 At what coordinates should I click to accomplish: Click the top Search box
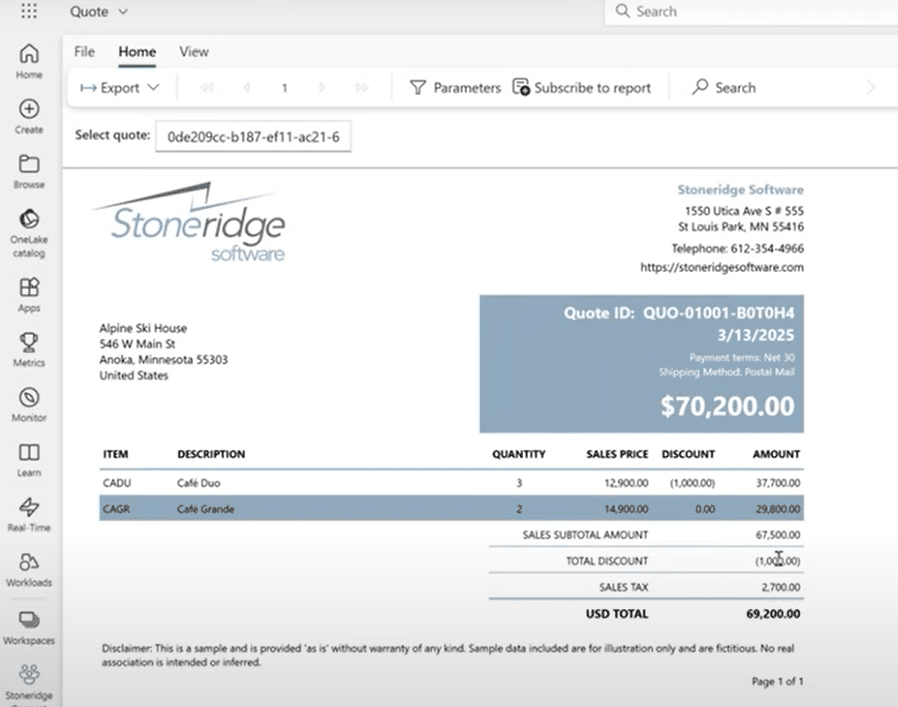750,12
